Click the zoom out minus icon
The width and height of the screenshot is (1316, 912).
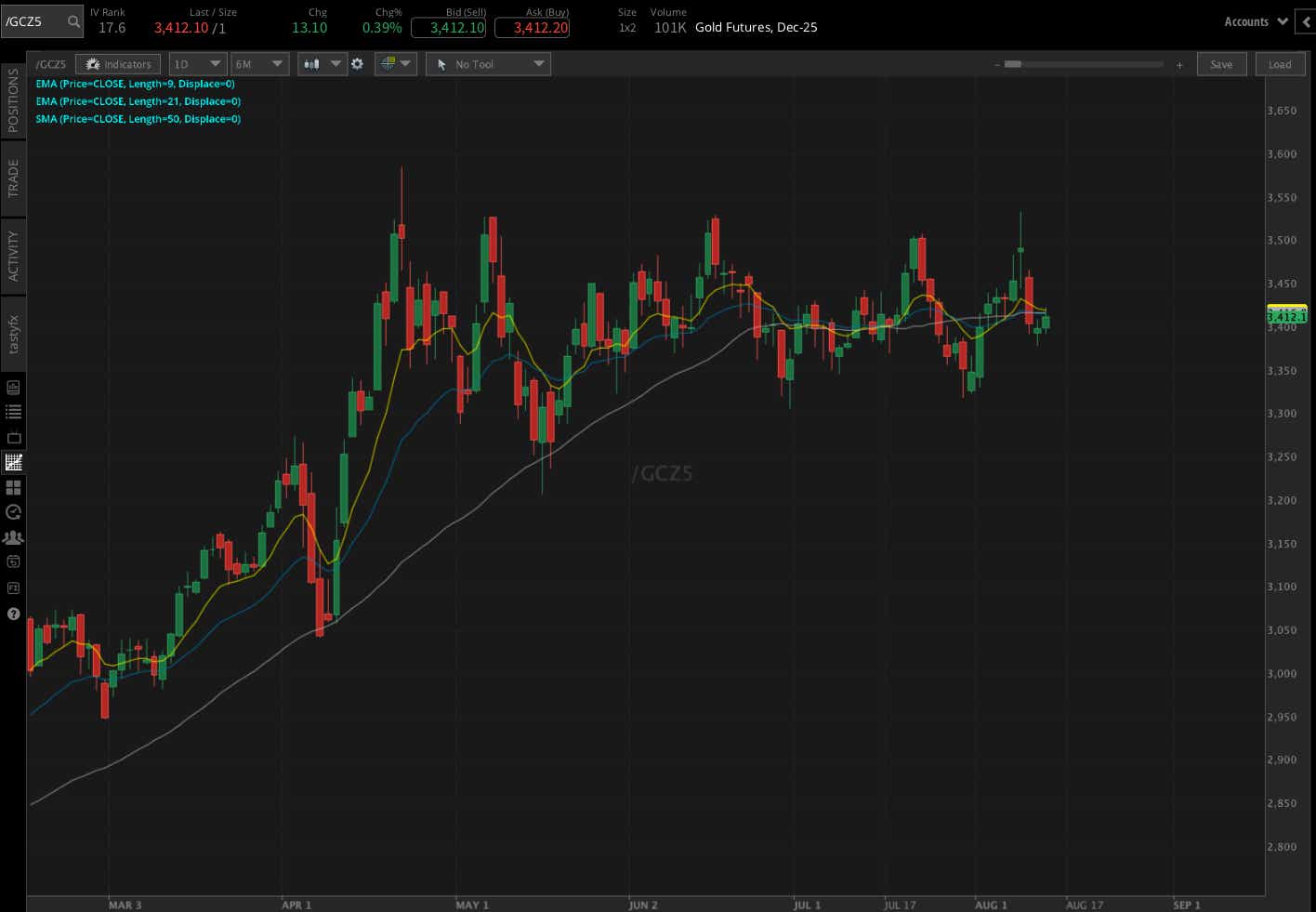(x=997, y=64)
